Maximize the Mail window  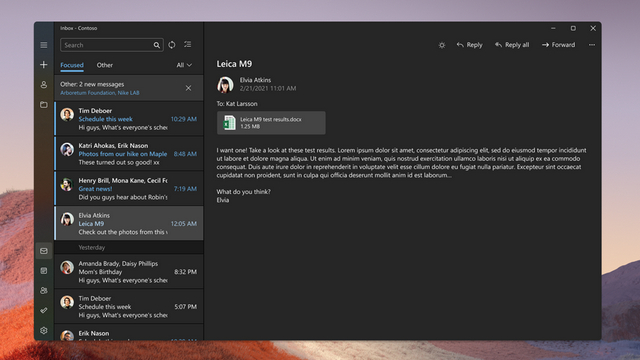(573, 28)
